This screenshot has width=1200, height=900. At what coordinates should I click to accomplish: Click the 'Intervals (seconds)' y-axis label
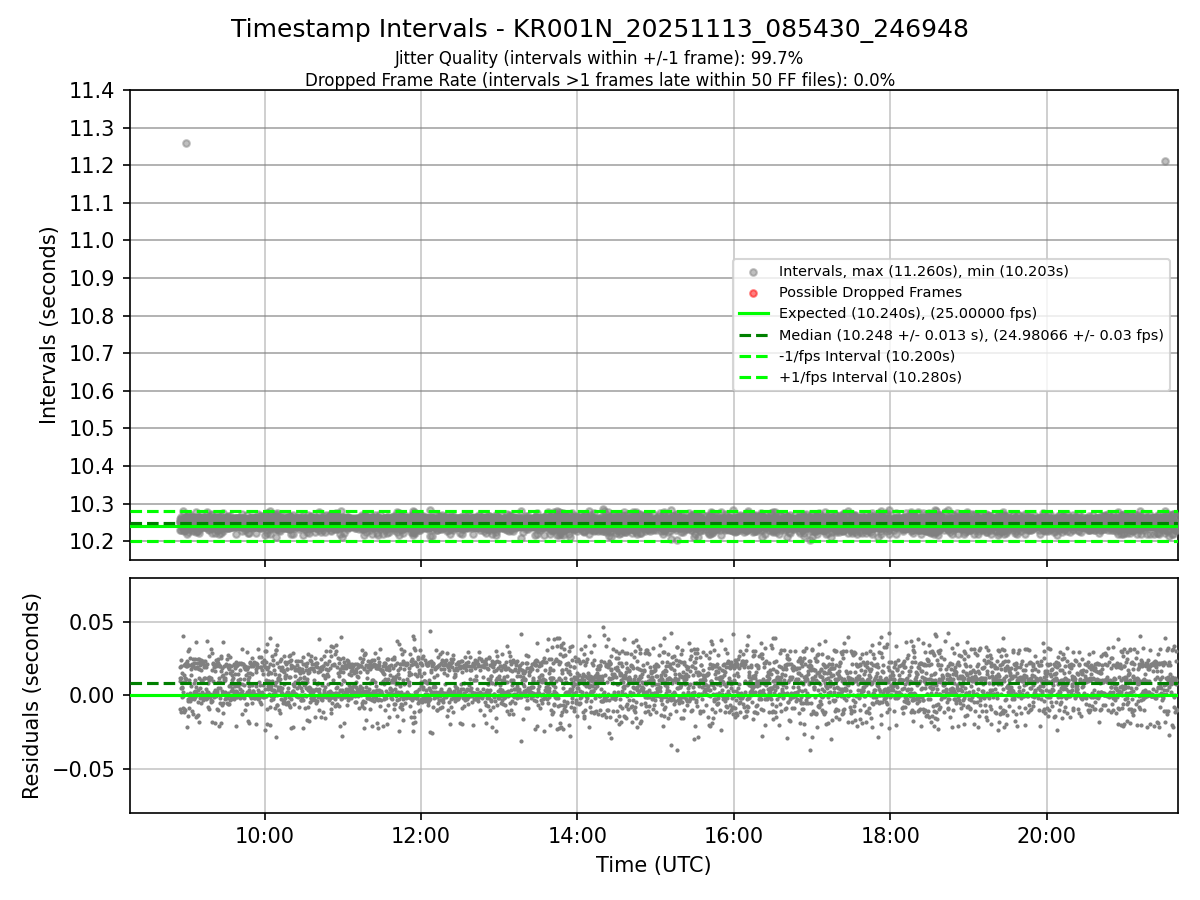coord(48,325)
